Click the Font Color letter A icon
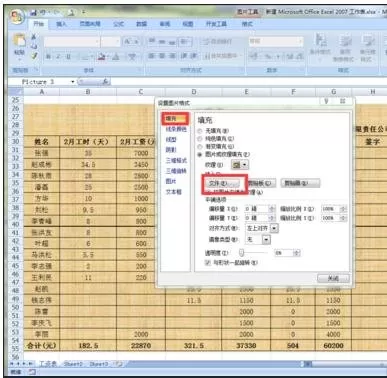Viewport: 387px width, 378px height. point(116,57)
